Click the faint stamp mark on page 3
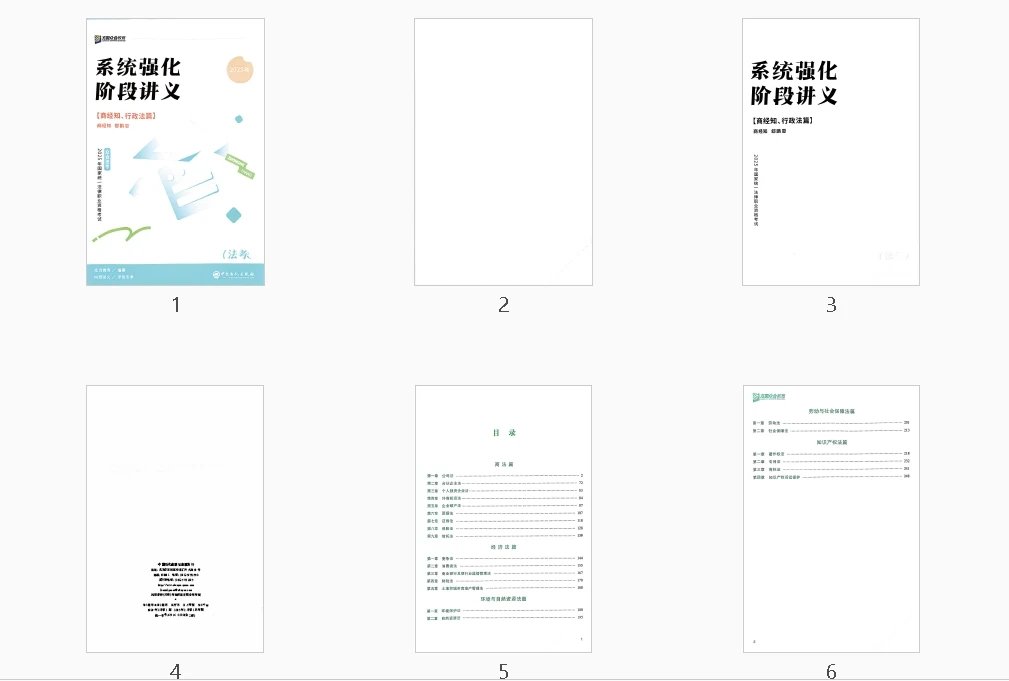Image resolution: width=1009 pixels, height=681 pixels. pos(892,256)
